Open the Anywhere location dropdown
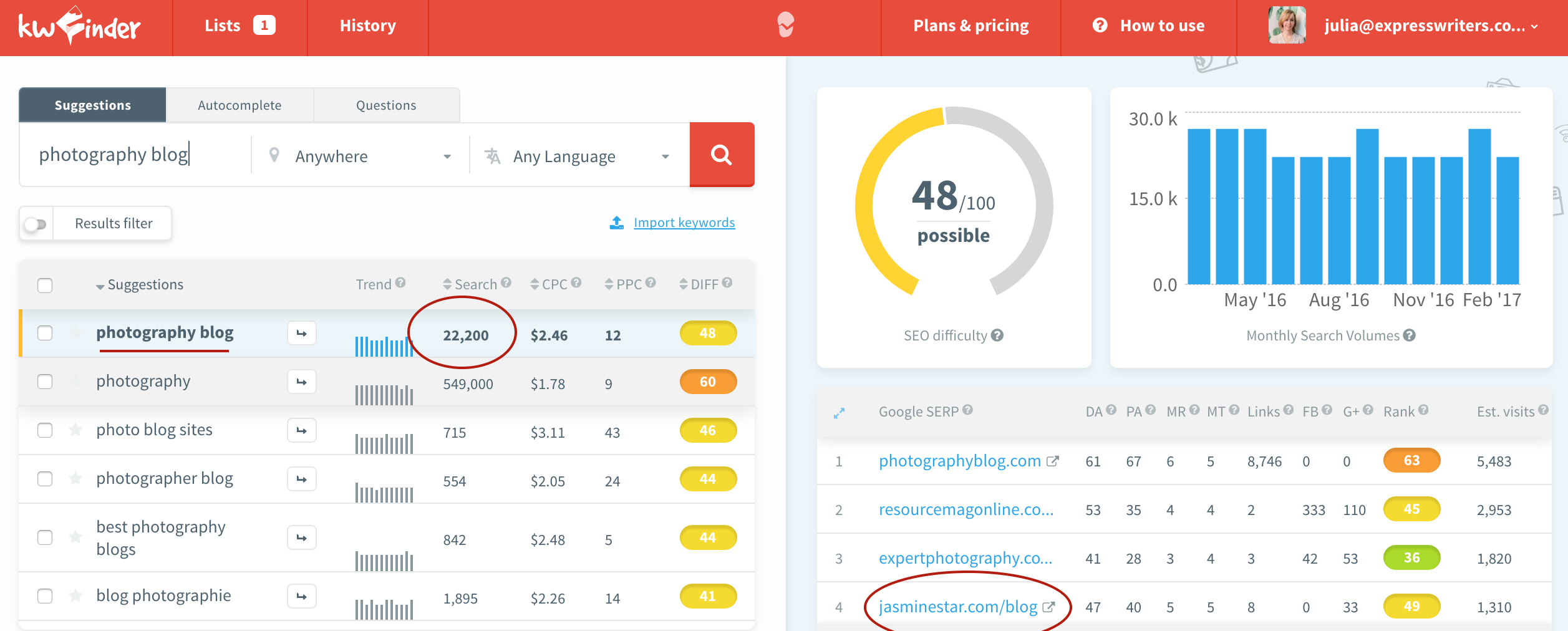Image resolution: width=1568 pixels, height=631 pixels. click(360, 156)
